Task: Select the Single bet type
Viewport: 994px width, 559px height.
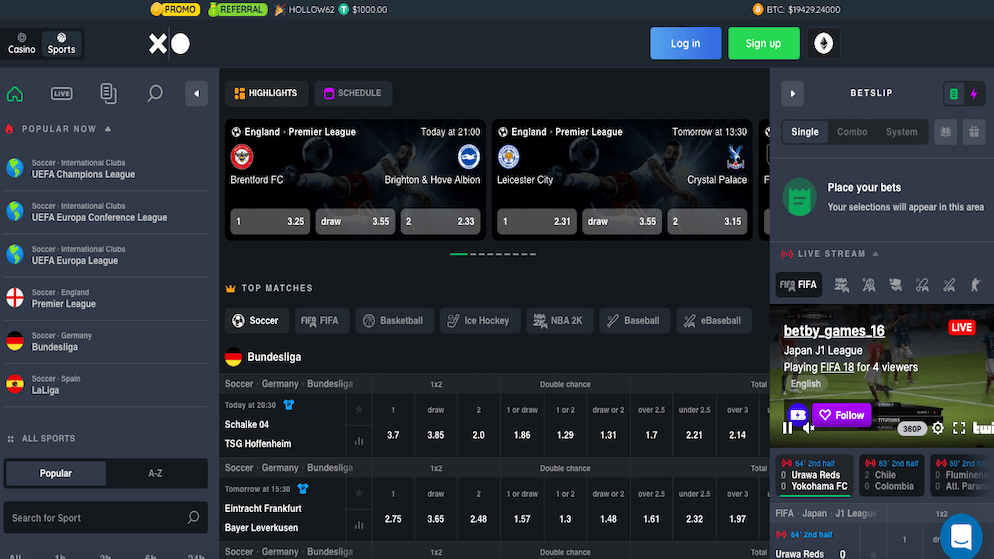Action: click(x=805, y=132)
